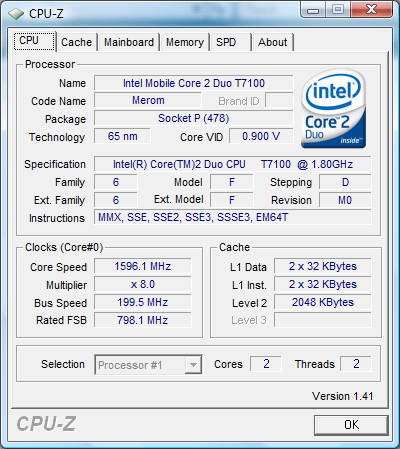Select the CPU tab
This screenshot has width=400, height=449.
(x=34, y=41)
